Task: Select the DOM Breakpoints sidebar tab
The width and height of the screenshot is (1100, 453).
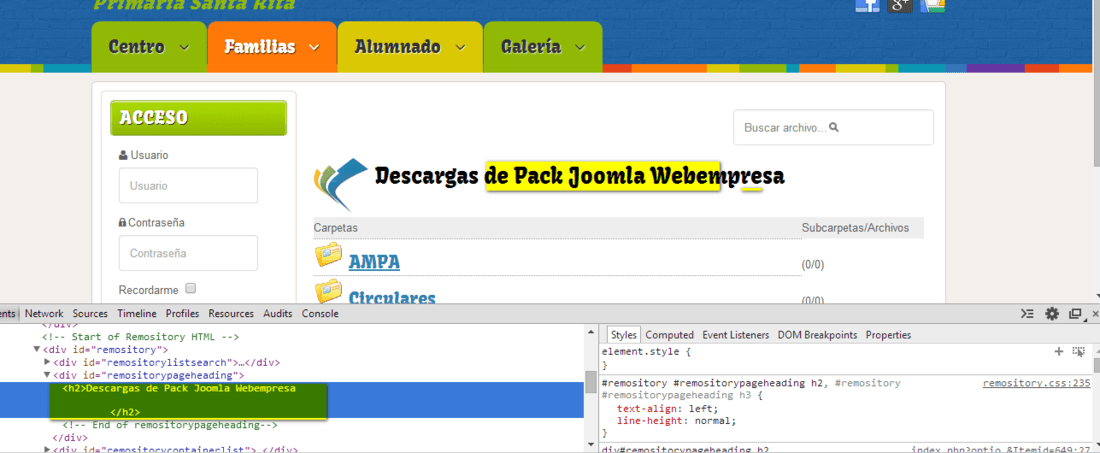Action: point(817,334)
